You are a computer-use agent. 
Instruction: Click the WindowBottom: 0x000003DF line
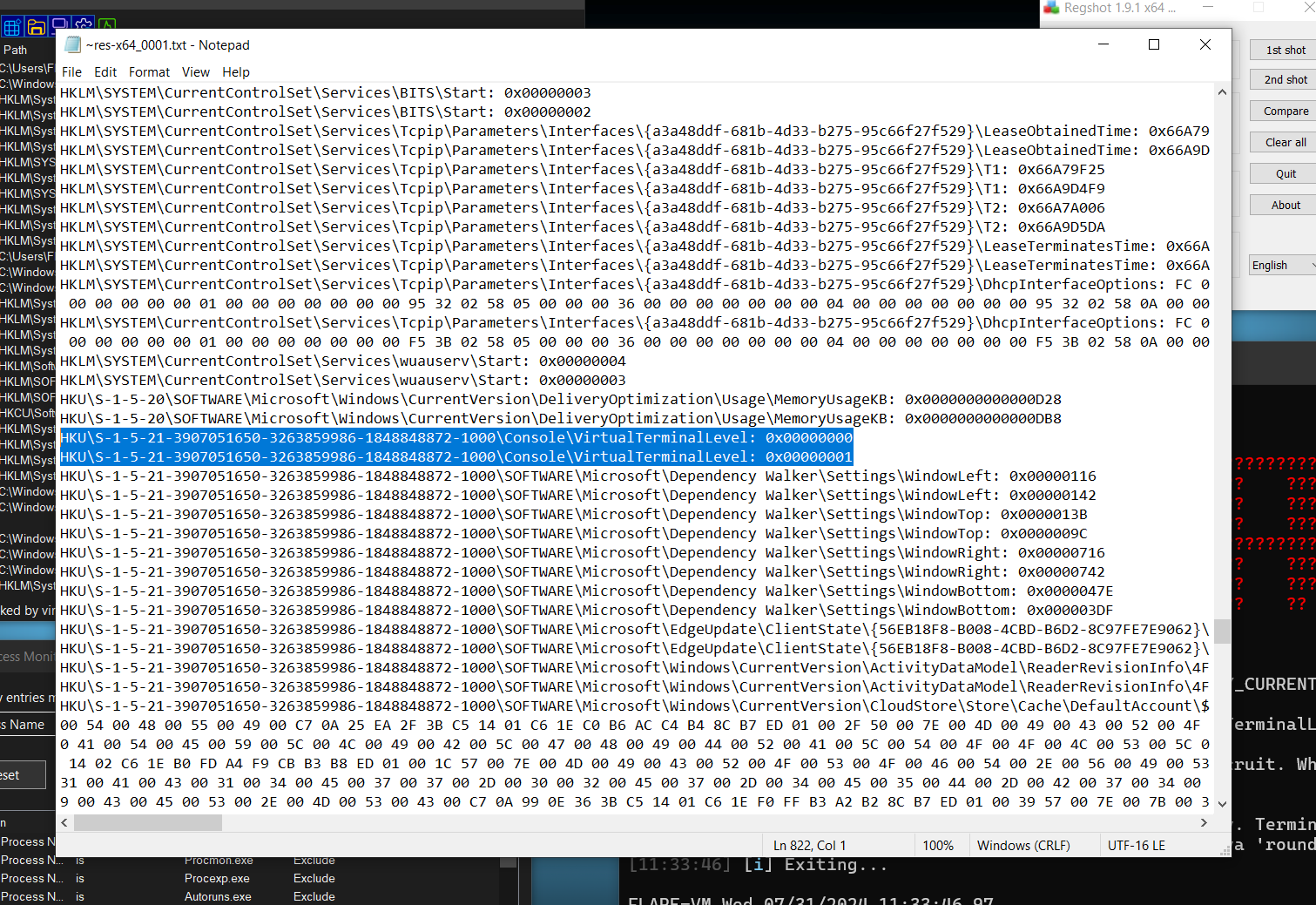[587, 610]
